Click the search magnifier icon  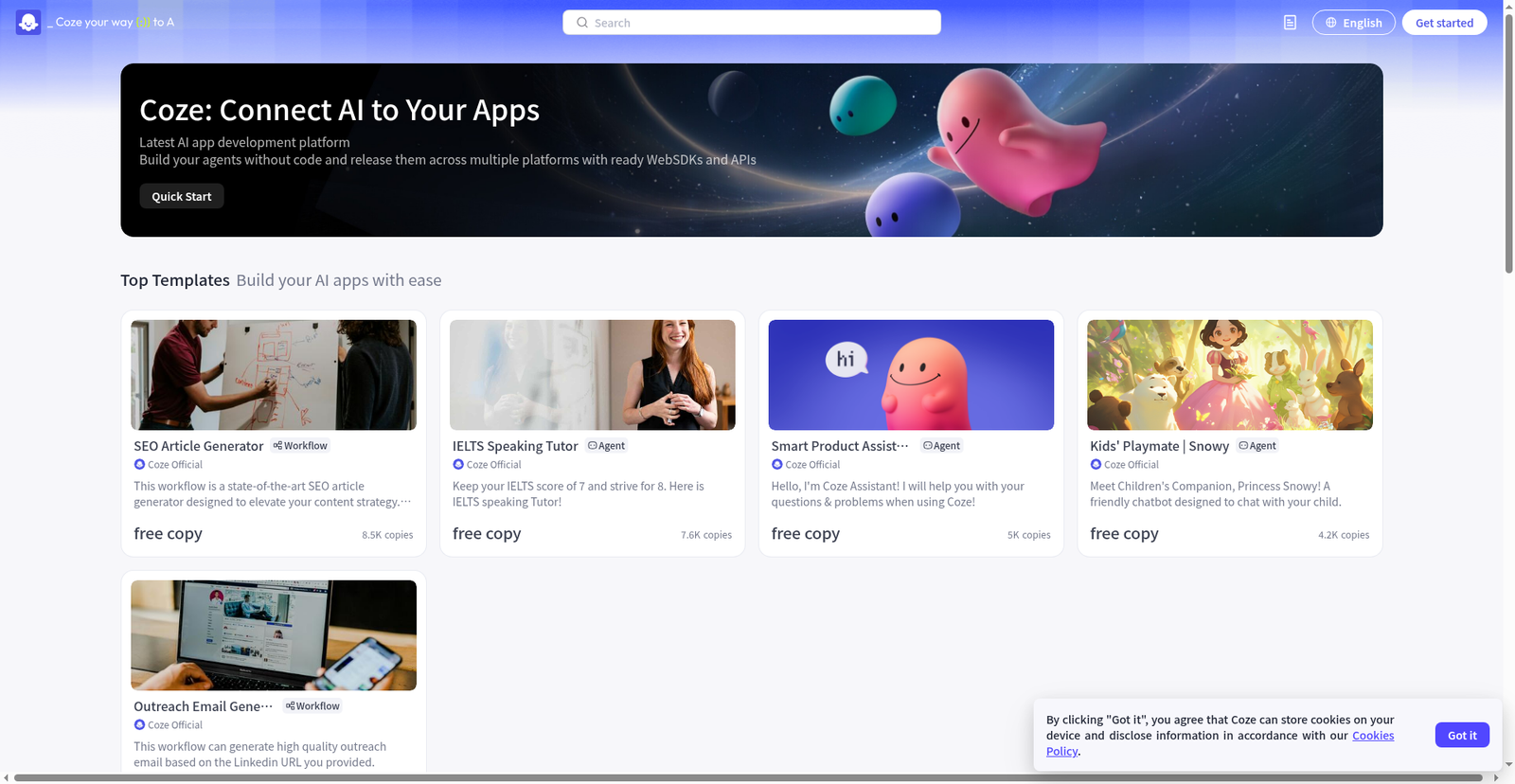(582, 23)
